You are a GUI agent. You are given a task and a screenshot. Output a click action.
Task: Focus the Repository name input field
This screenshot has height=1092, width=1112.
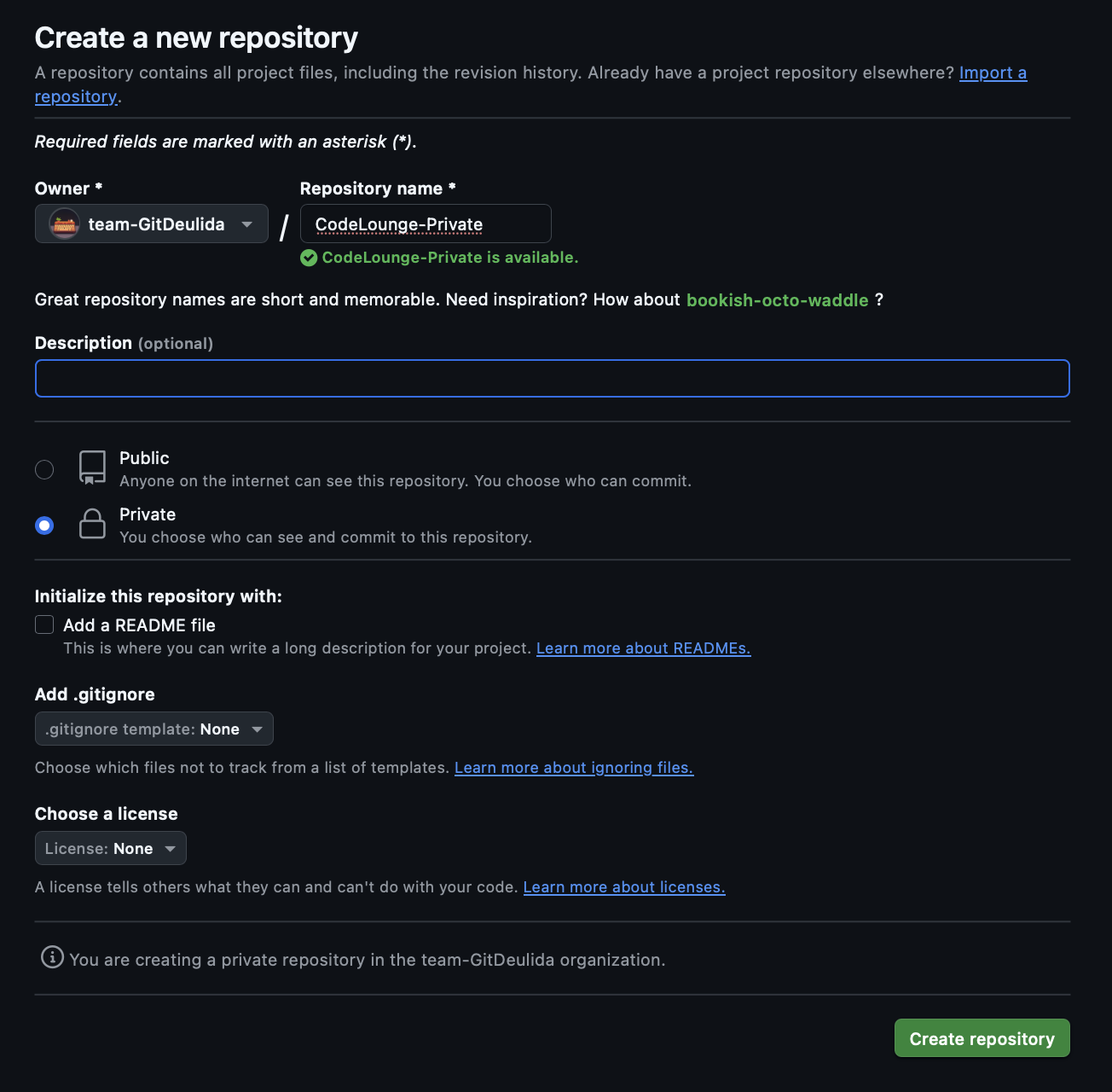coord(426,224)
